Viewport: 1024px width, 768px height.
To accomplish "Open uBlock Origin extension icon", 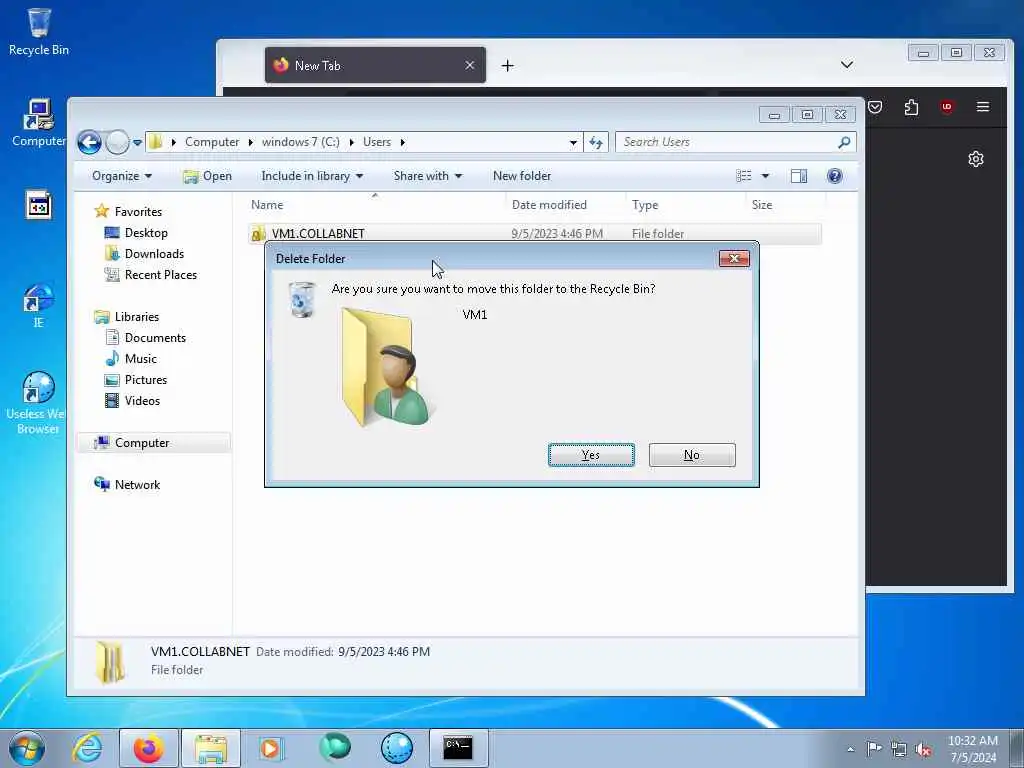I will pyautogui.click(x=947, y=107).
